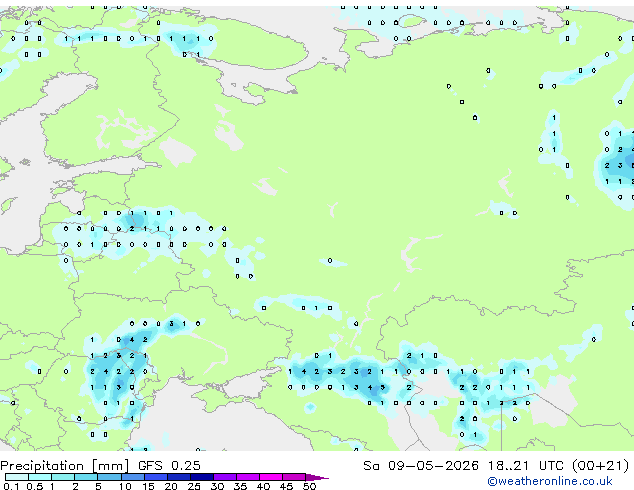Screen dimensions: 634x490
Task: Click the 2–5 mm legend swatch
Action: pos(86,477)
